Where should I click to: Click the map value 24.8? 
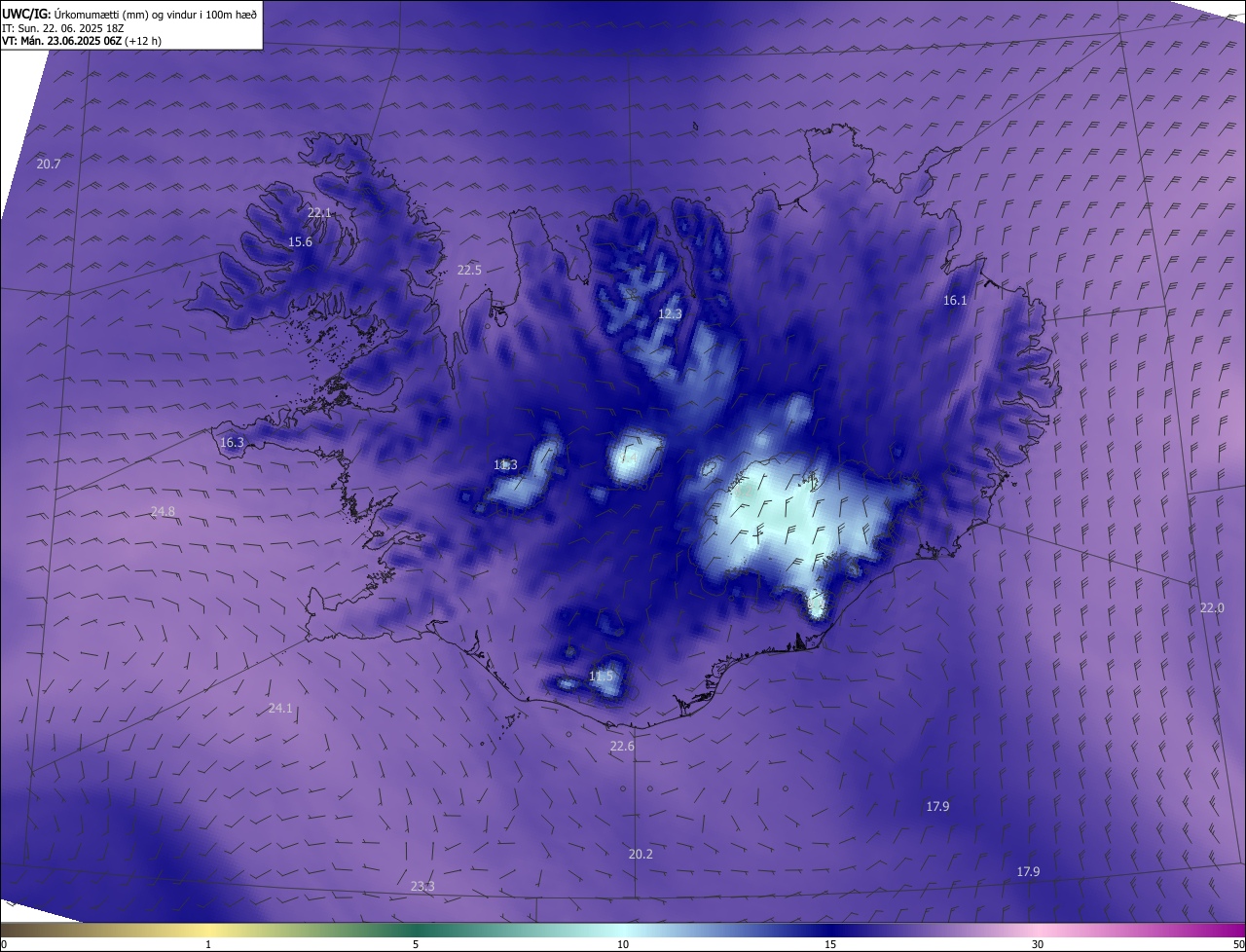tap(163, 511)
